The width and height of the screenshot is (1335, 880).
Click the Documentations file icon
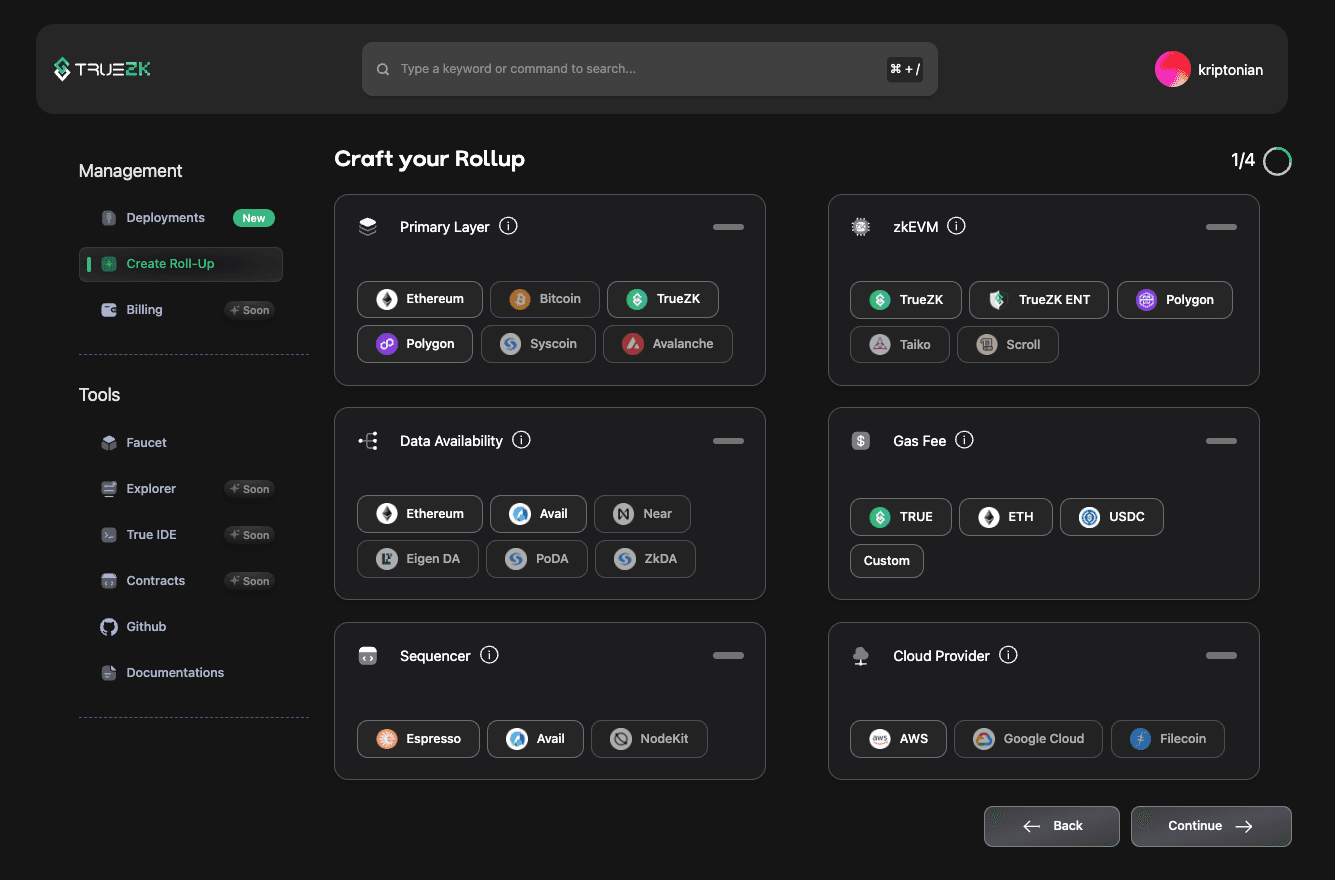tap(109, 673)
